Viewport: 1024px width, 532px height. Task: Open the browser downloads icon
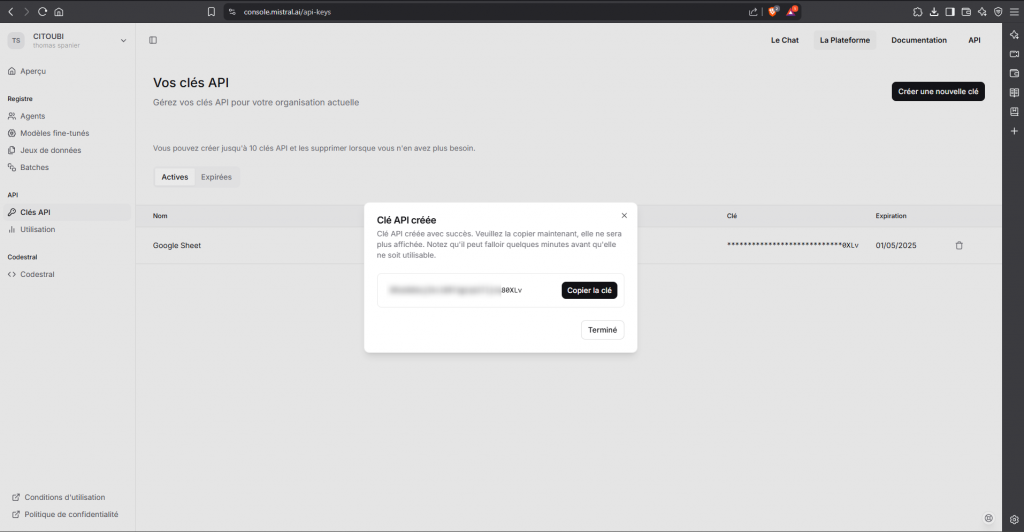934,12
